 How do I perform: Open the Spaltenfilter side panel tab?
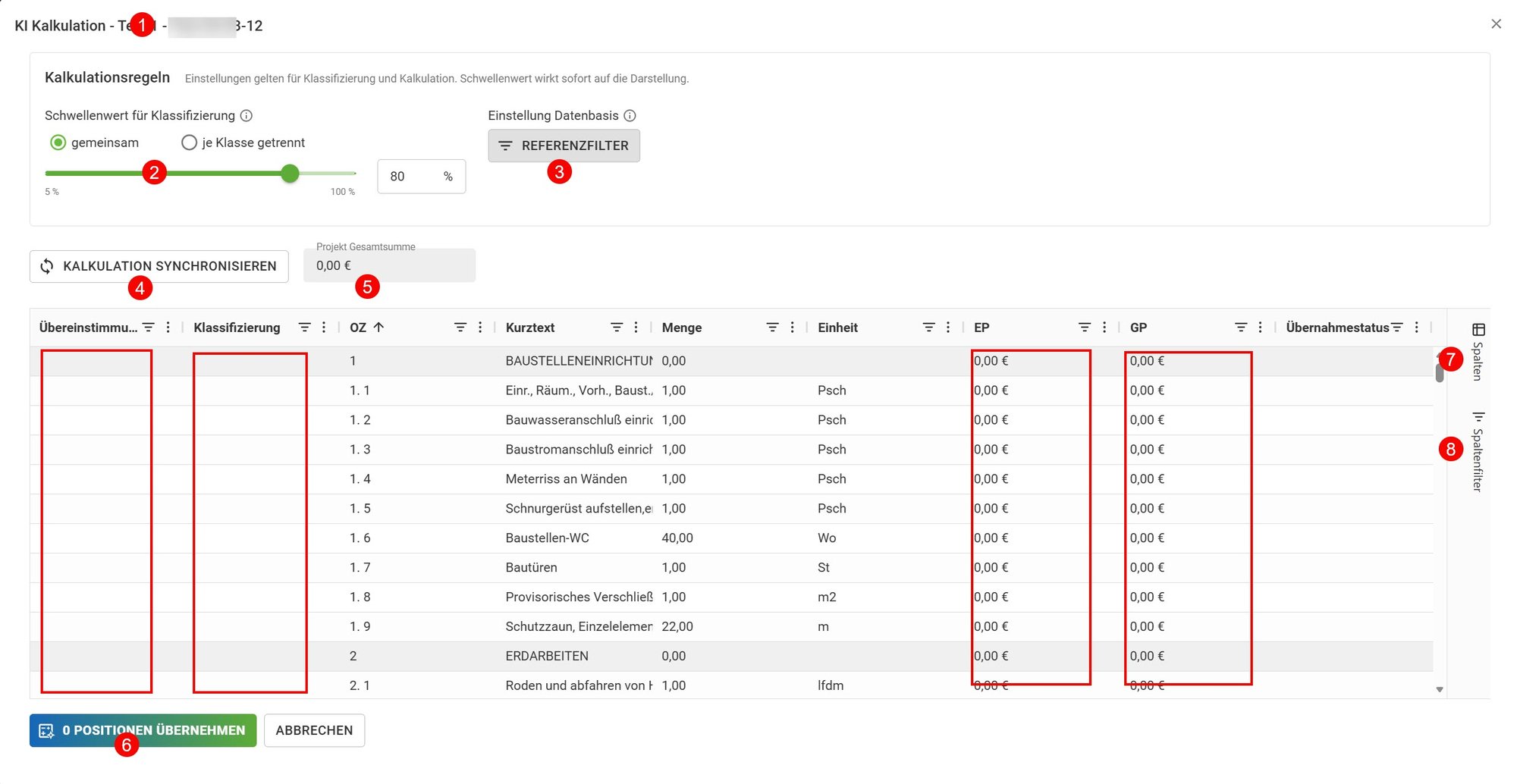click(x=1478, y=452)
